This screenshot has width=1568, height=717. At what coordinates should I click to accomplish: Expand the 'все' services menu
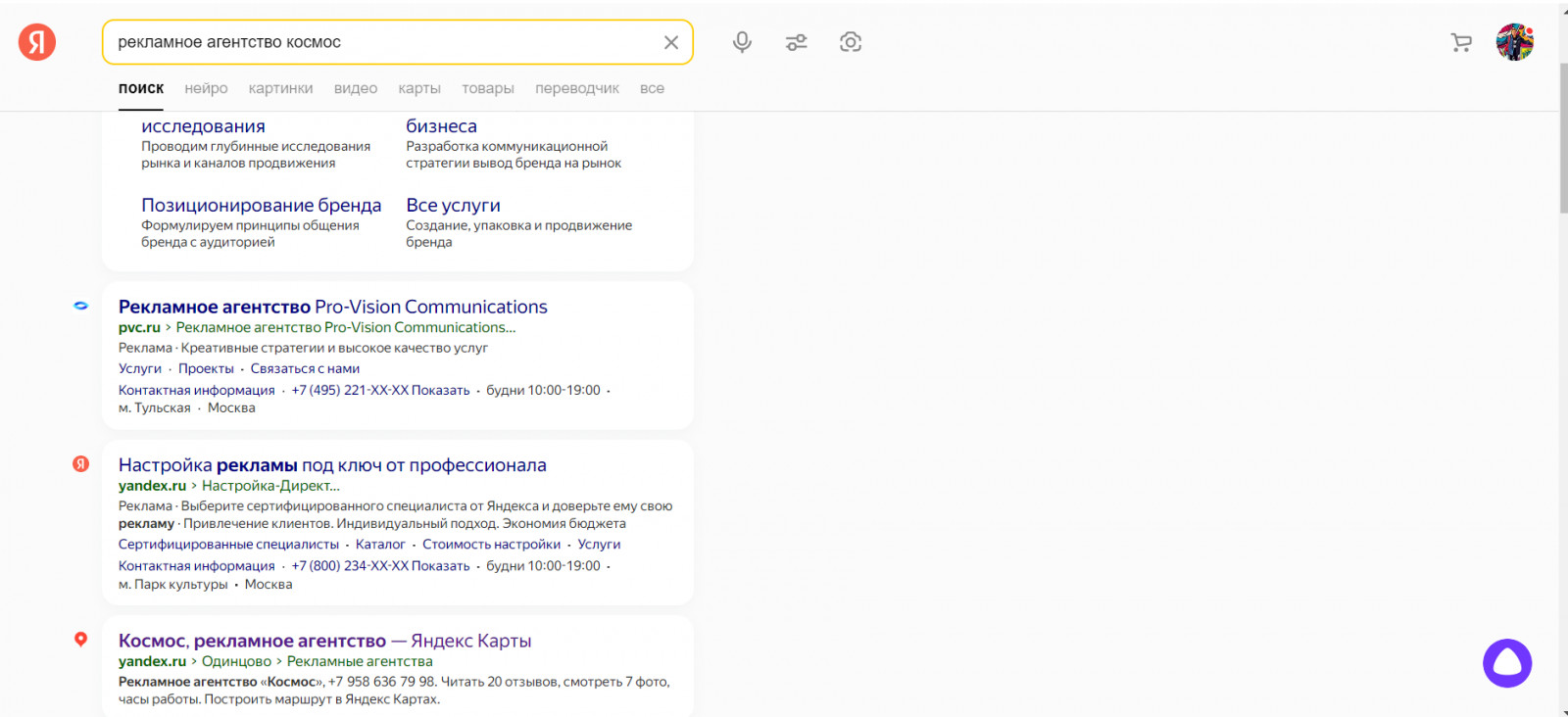(x=652, y=88)
